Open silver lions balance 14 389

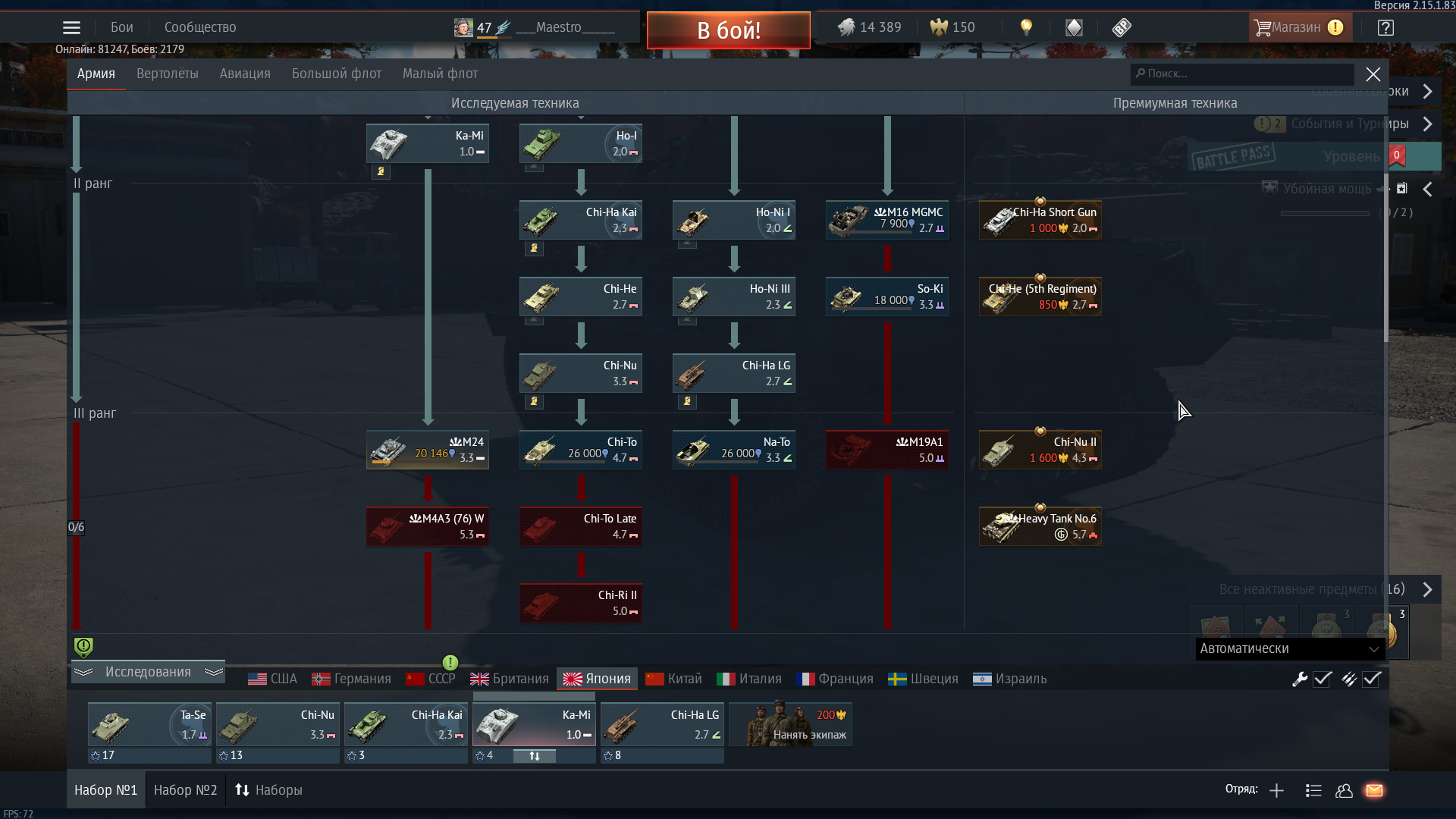click(869, 27)
